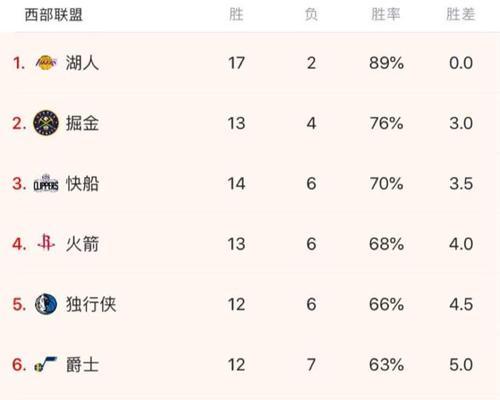This screenshot has height=400, width=500.
Task: Open the 掘金 team name
Action: pyautogui.click(x=82, y=123)
